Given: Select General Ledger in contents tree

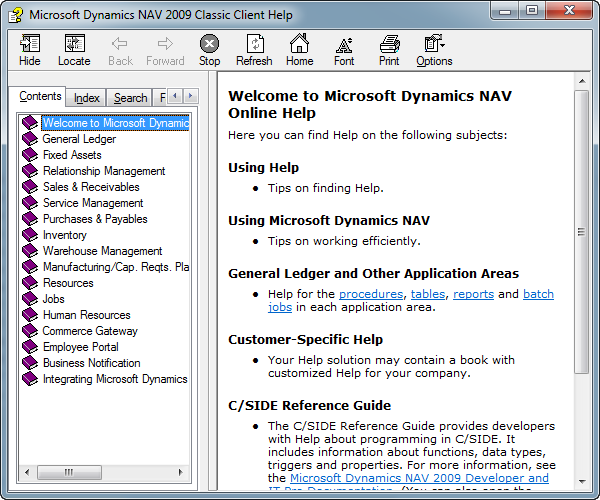Looking at the screenshot, I should click(x=79, y=139).
